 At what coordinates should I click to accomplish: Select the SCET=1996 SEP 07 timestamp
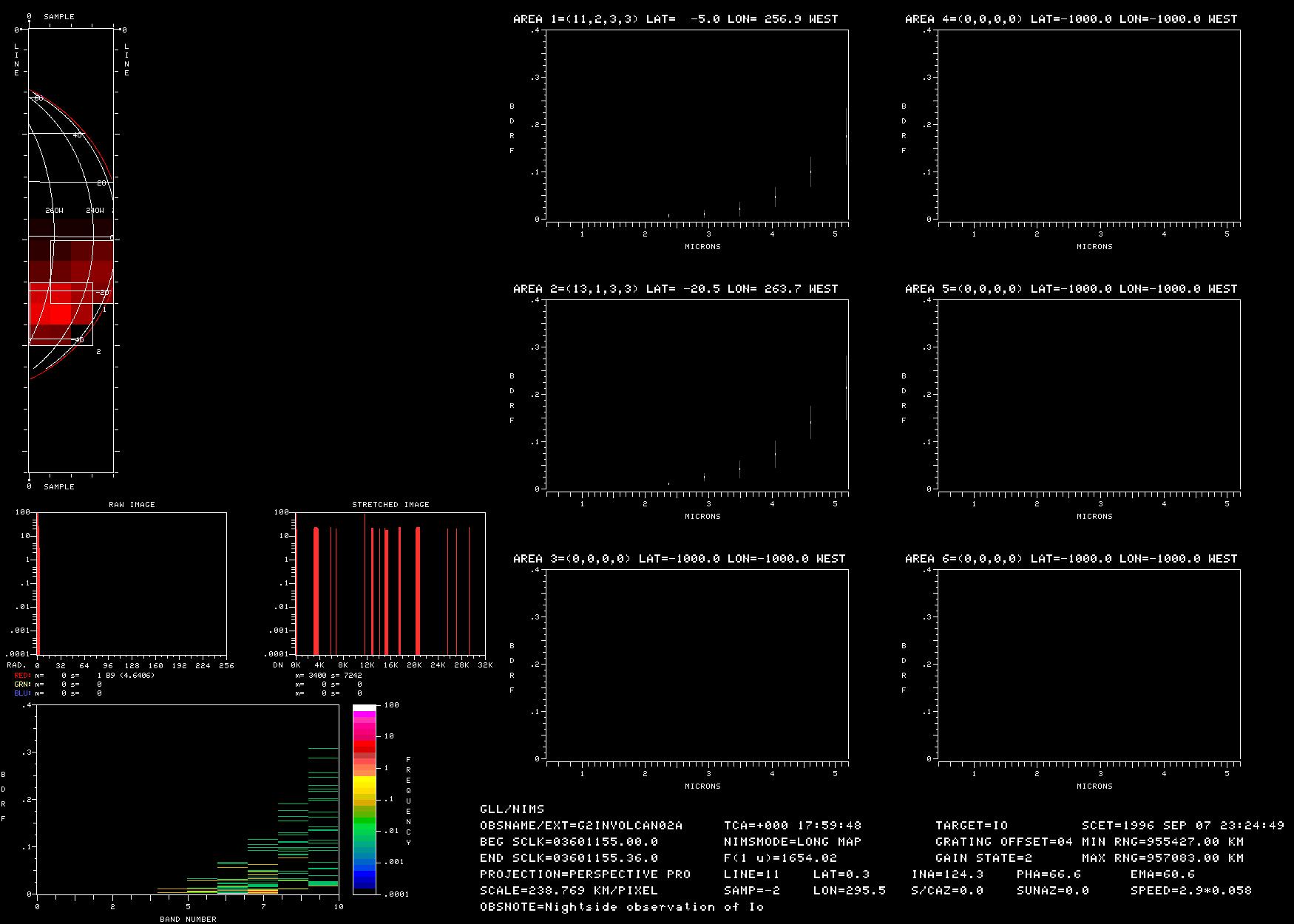1183,826
